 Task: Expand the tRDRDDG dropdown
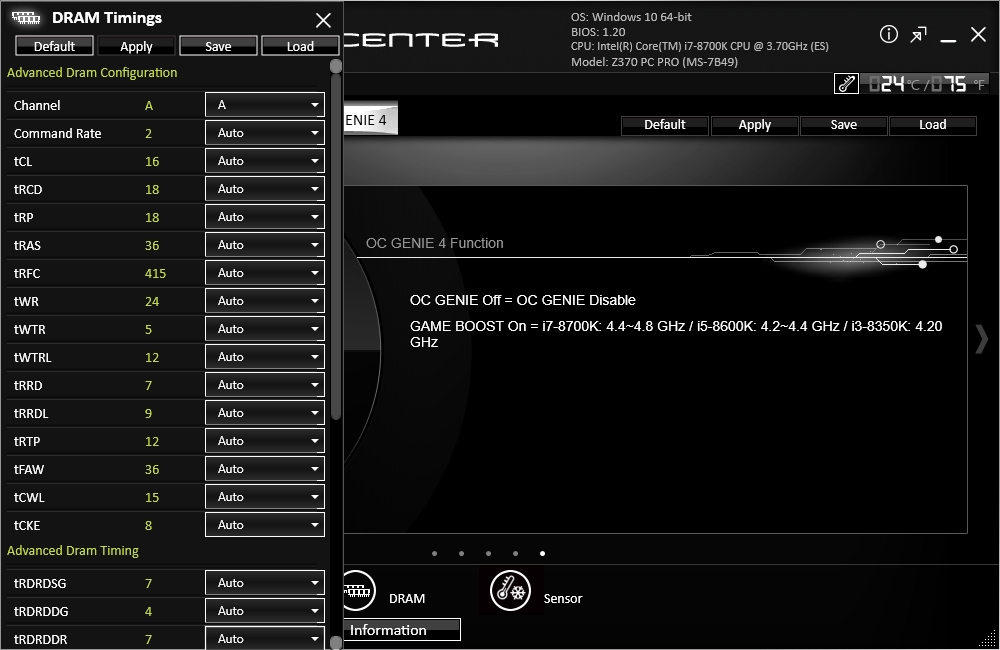pos(265,611)
